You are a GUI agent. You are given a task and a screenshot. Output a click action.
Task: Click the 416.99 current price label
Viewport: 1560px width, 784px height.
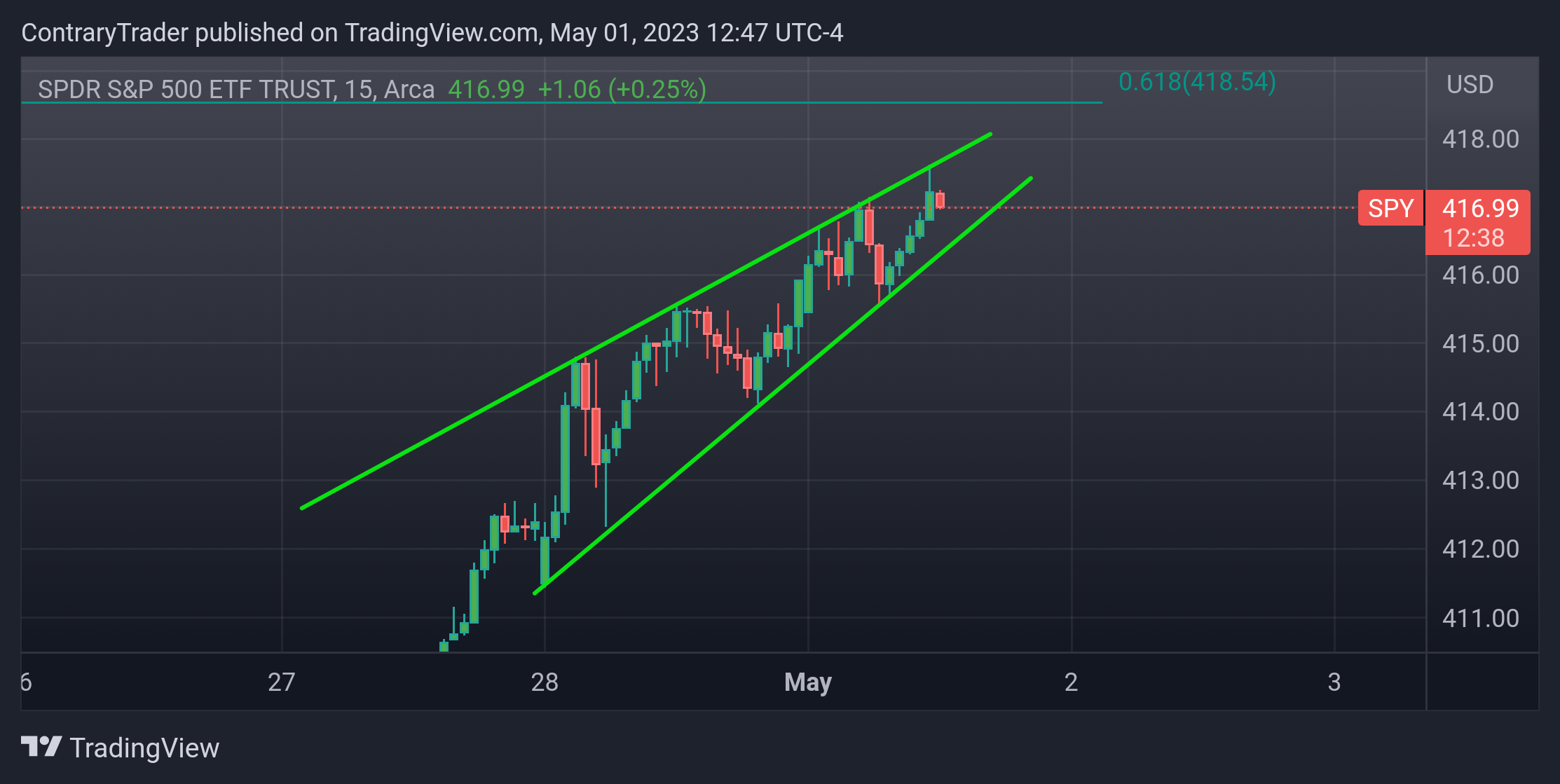[1480, 208]
